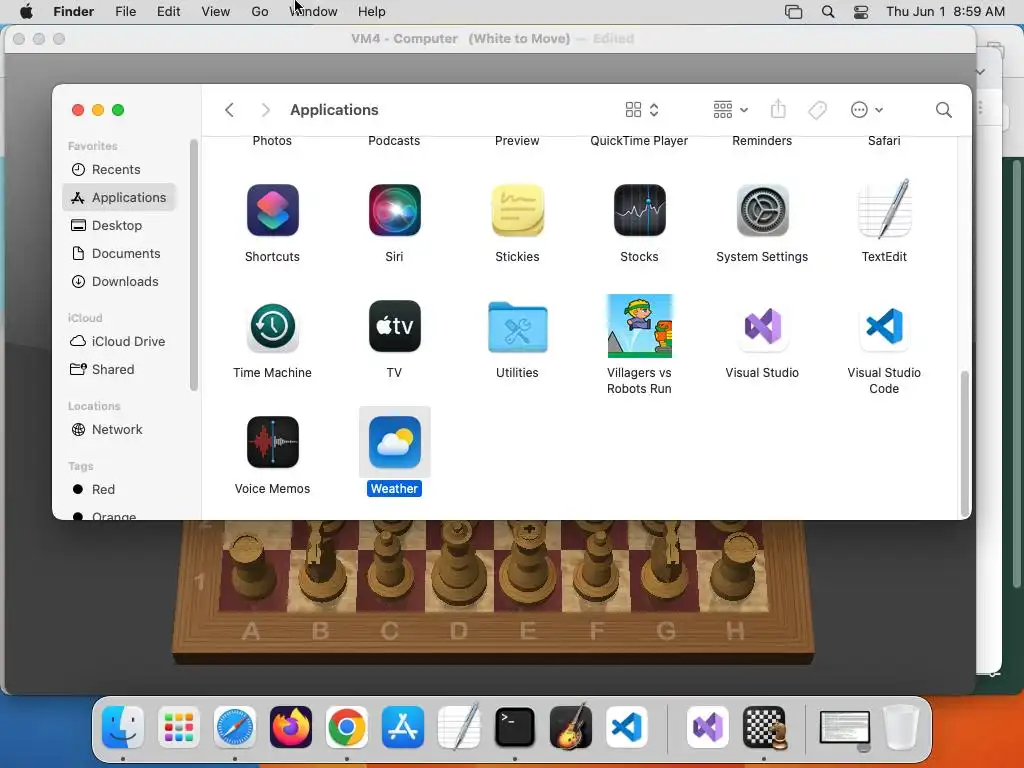Open the Edit menu
Image resolution: width=1024 pixels, height=768 pixels.
pos(168,12)
